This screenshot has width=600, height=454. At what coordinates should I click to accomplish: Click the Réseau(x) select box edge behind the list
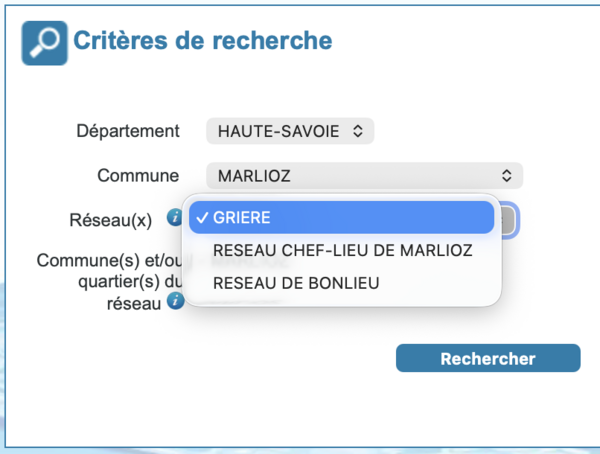[509, 220]
